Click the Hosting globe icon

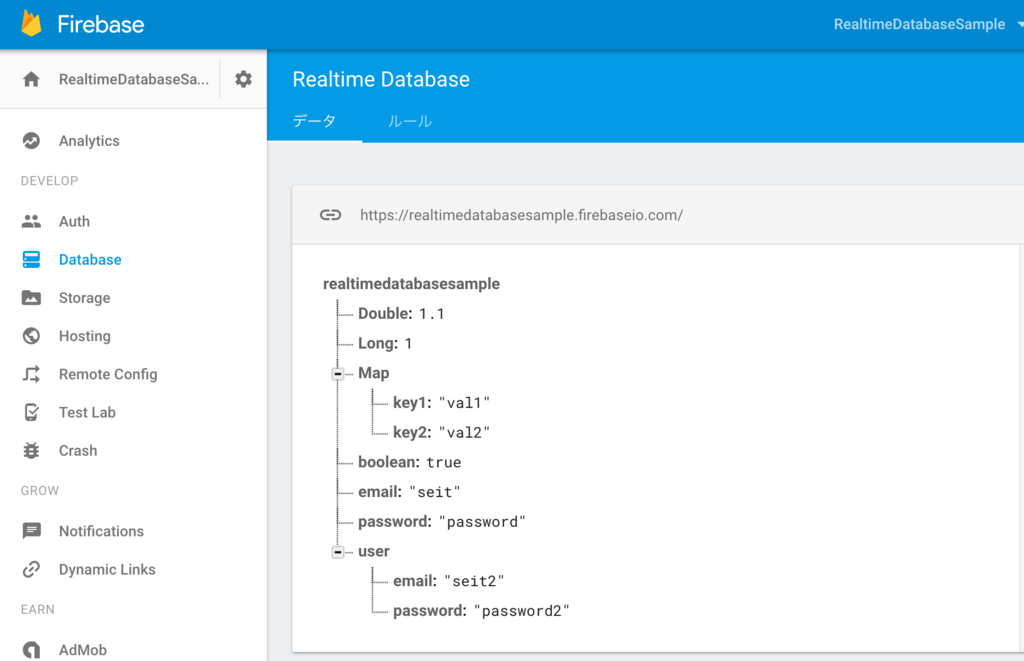click(31, 336)
